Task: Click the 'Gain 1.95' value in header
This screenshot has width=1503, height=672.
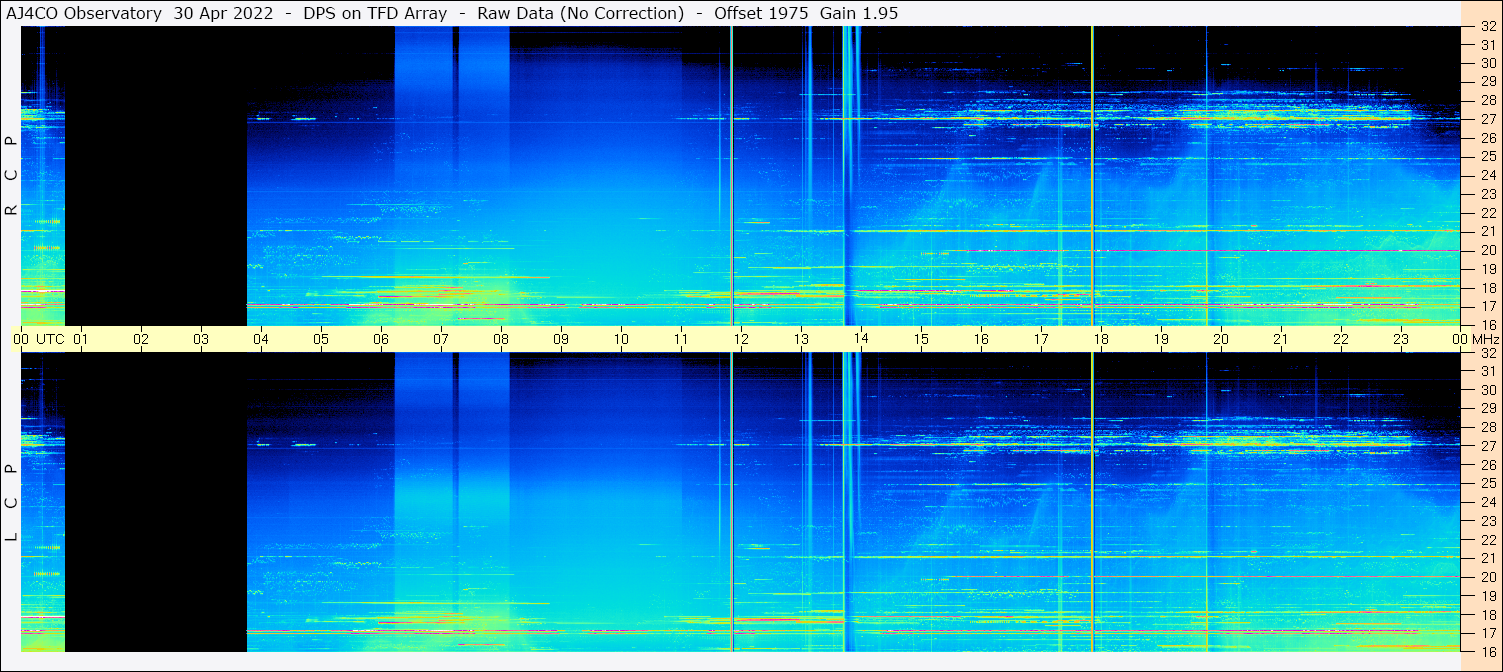Action: point(857,13)
